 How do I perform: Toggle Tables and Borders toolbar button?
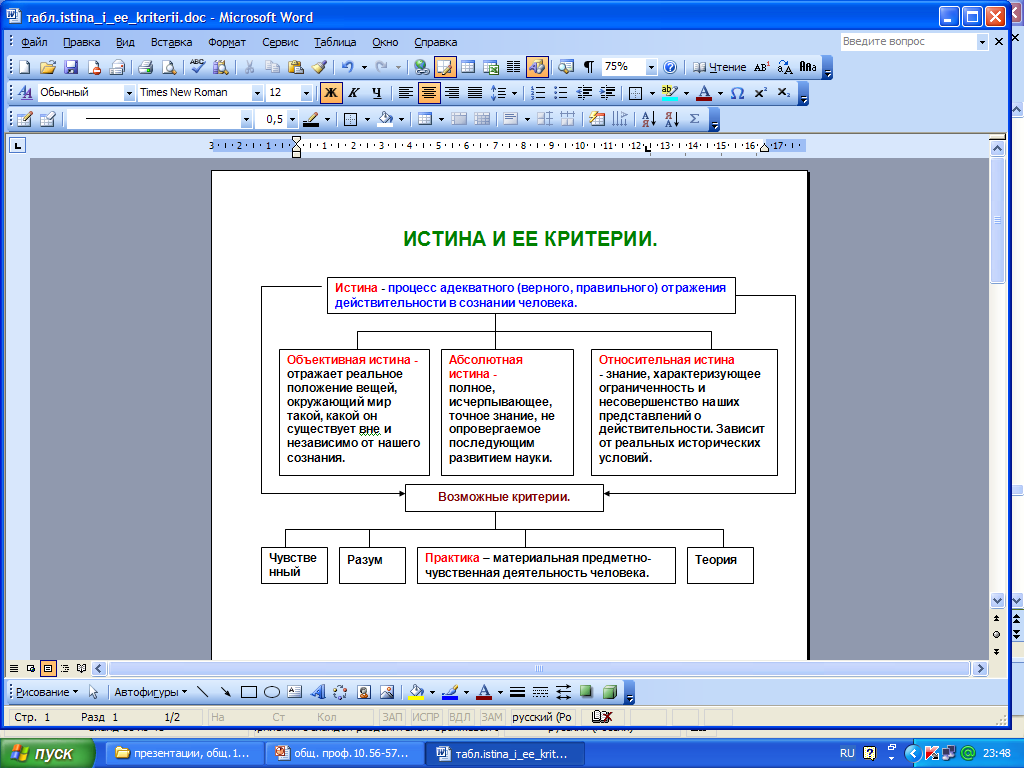tap(445, 67)
